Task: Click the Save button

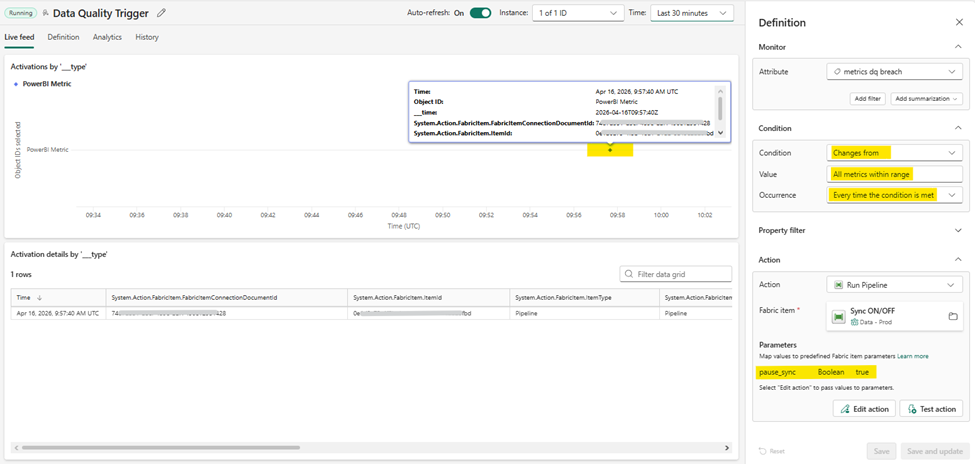Action: click(882, 450)
